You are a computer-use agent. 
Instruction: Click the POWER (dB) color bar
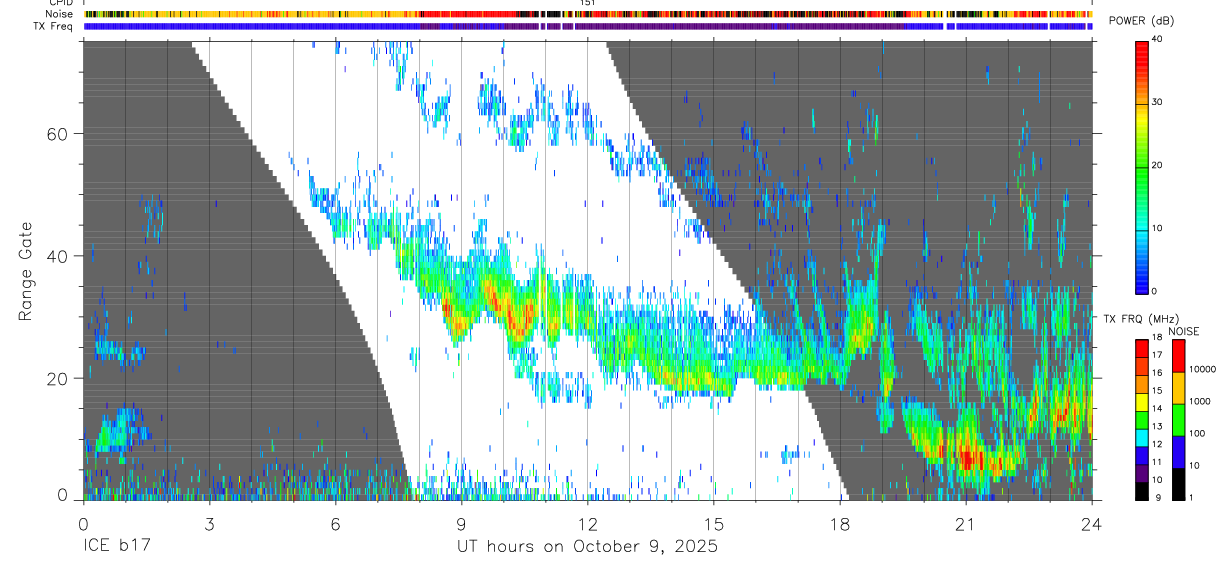(1142, 166)
